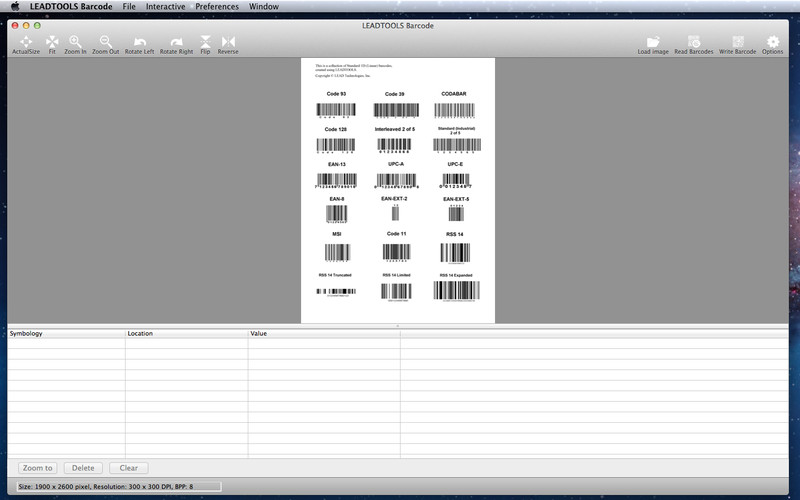800x500 pixels.
Task: Flip the image vertically
Action: (x=205, y=45)
